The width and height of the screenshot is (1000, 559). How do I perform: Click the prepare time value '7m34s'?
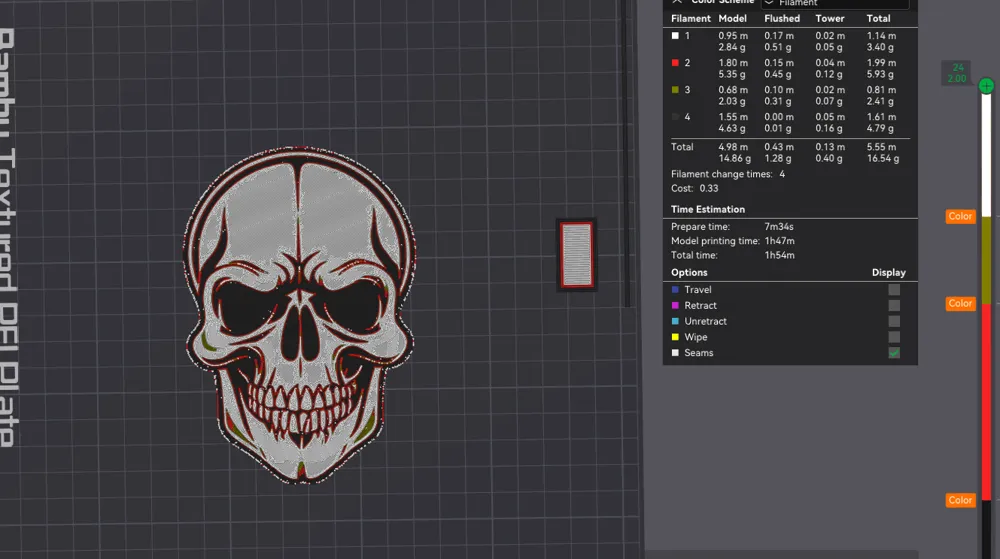tap(779, 226)
